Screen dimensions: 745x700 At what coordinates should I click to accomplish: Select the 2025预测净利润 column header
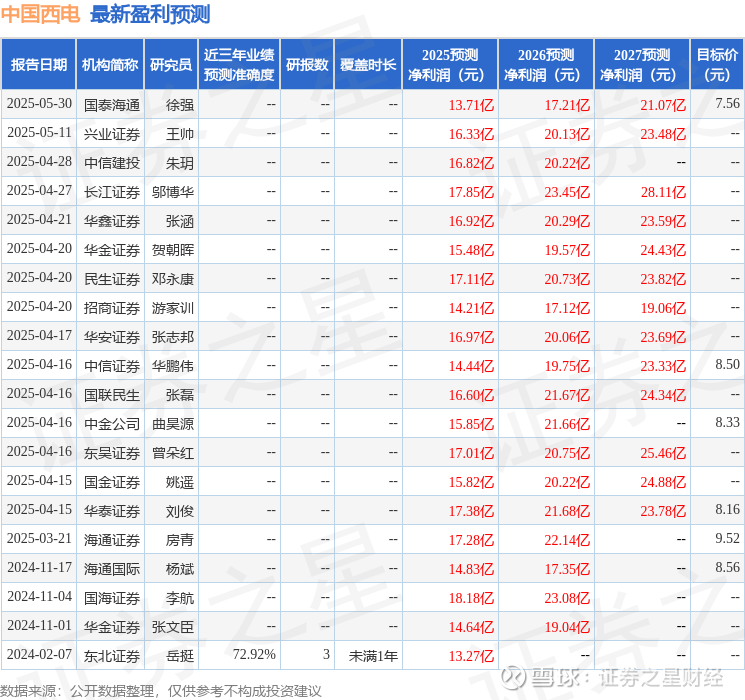(450, 65)
